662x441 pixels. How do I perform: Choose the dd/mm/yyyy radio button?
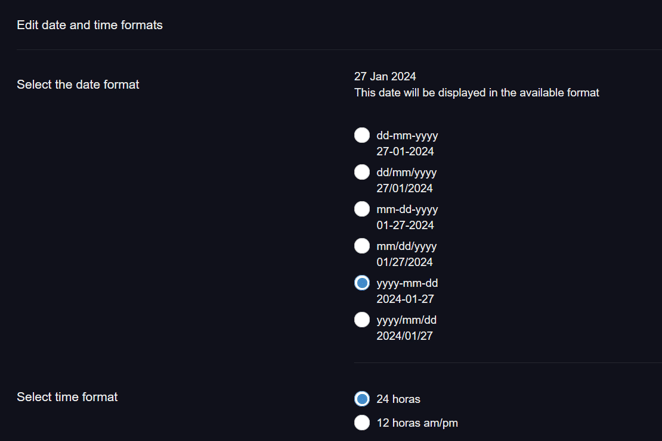point(362,172)
